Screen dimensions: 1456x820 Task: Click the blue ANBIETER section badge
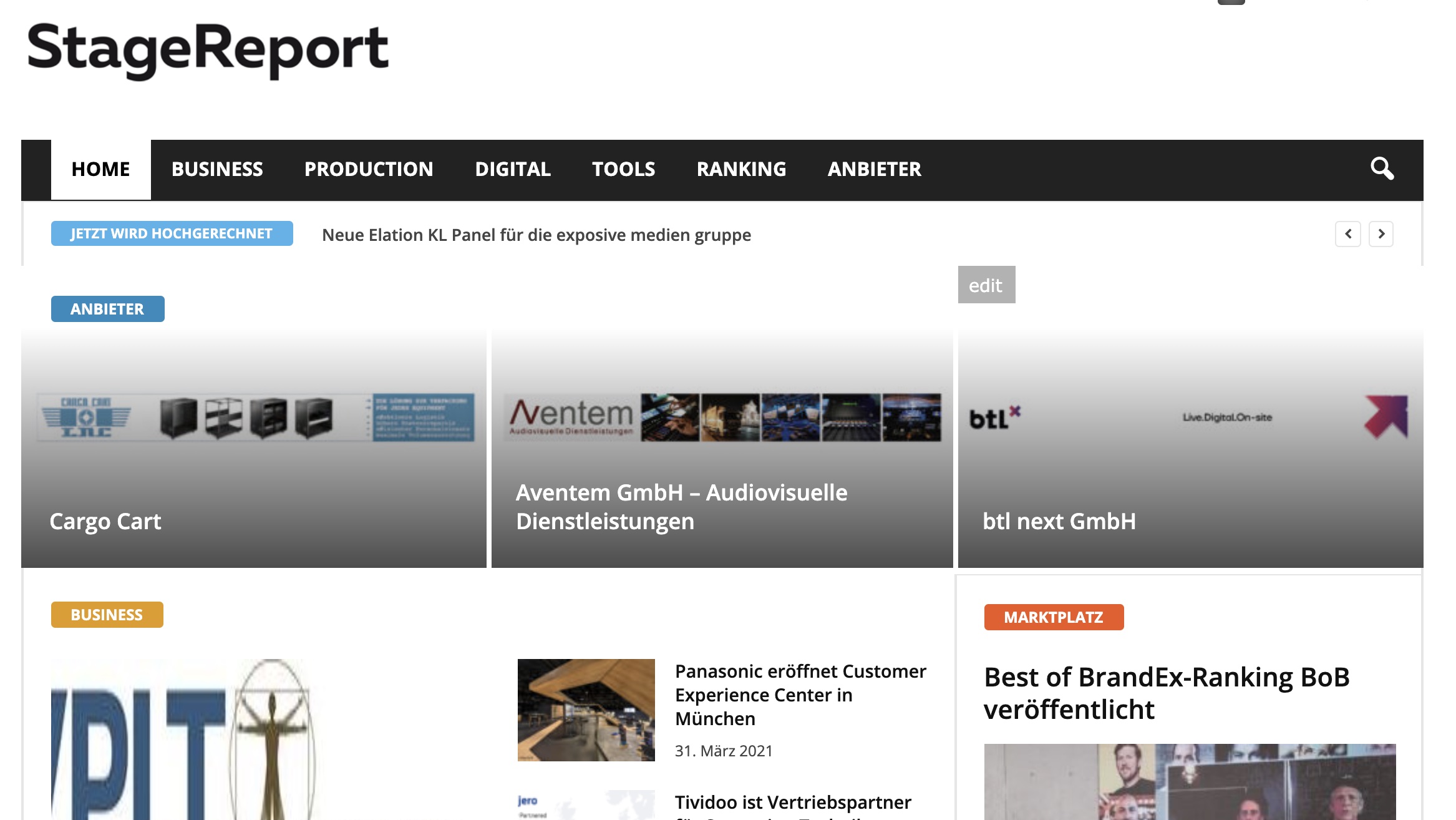coord(107,309)
